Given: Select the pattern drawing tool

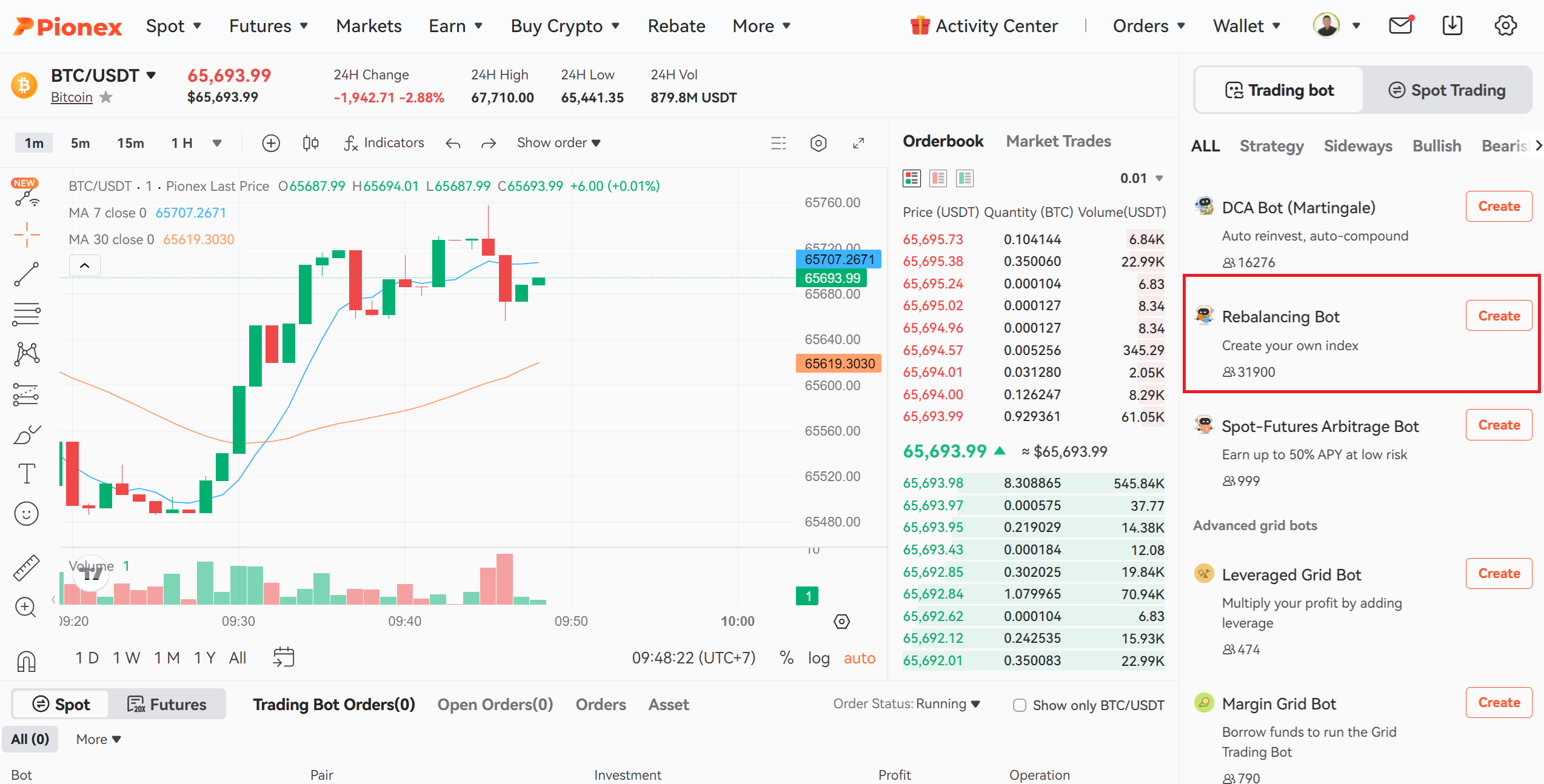Looking at the screenshot, I should pos(27,354).
